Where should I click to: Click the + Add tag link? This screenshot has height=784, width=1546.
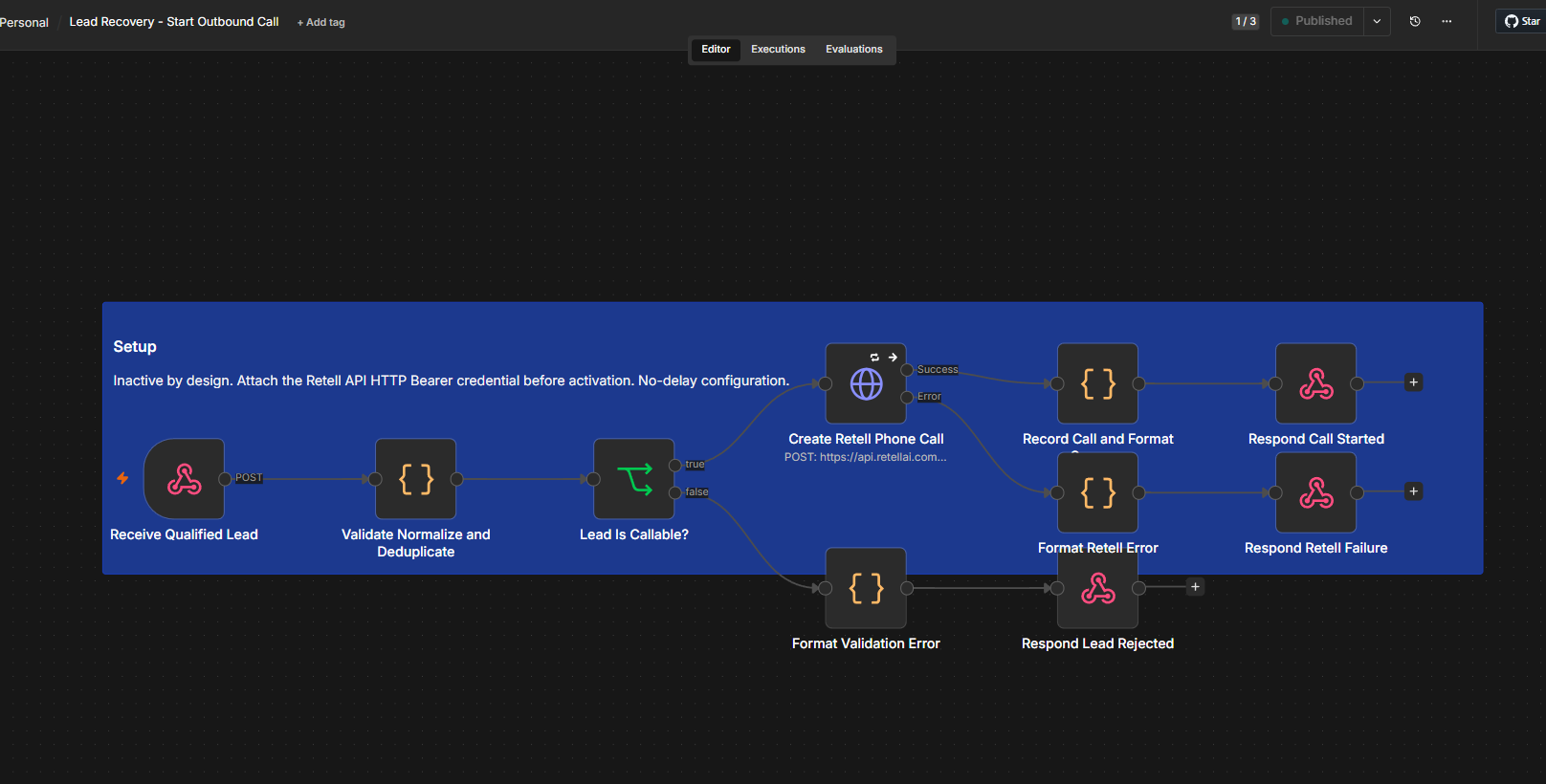pos(321,22)
